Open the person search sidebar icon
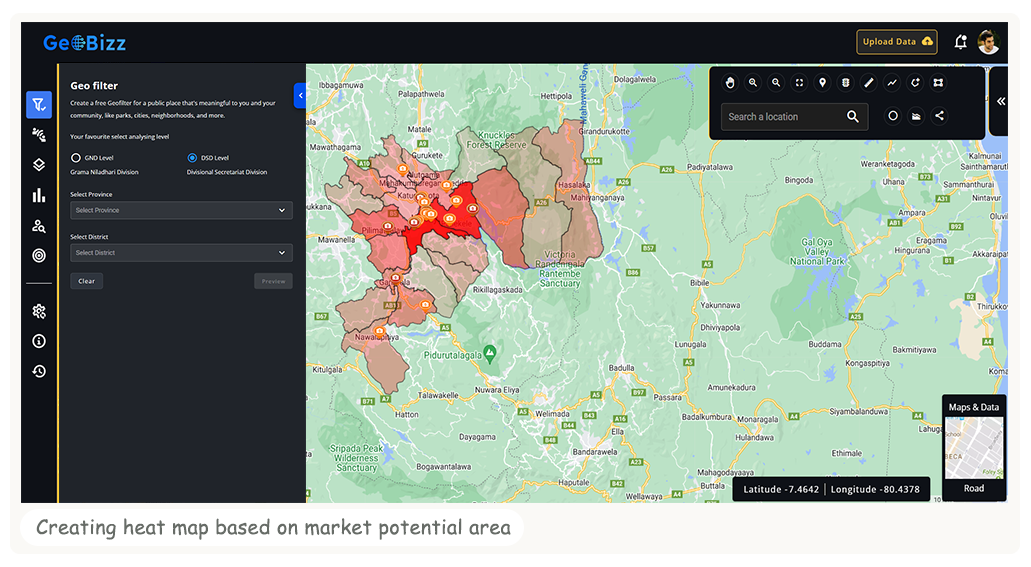Image resolution: width=1031 pixels, height=567 pixels. click(x=39, y=226)
